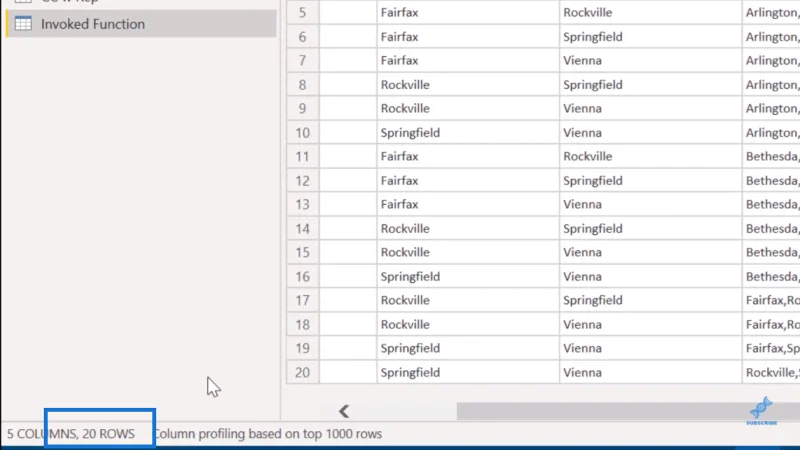Click the horizontal scrollbar left arrow
This screenshot has width=800, height=450.
(344, 411)
